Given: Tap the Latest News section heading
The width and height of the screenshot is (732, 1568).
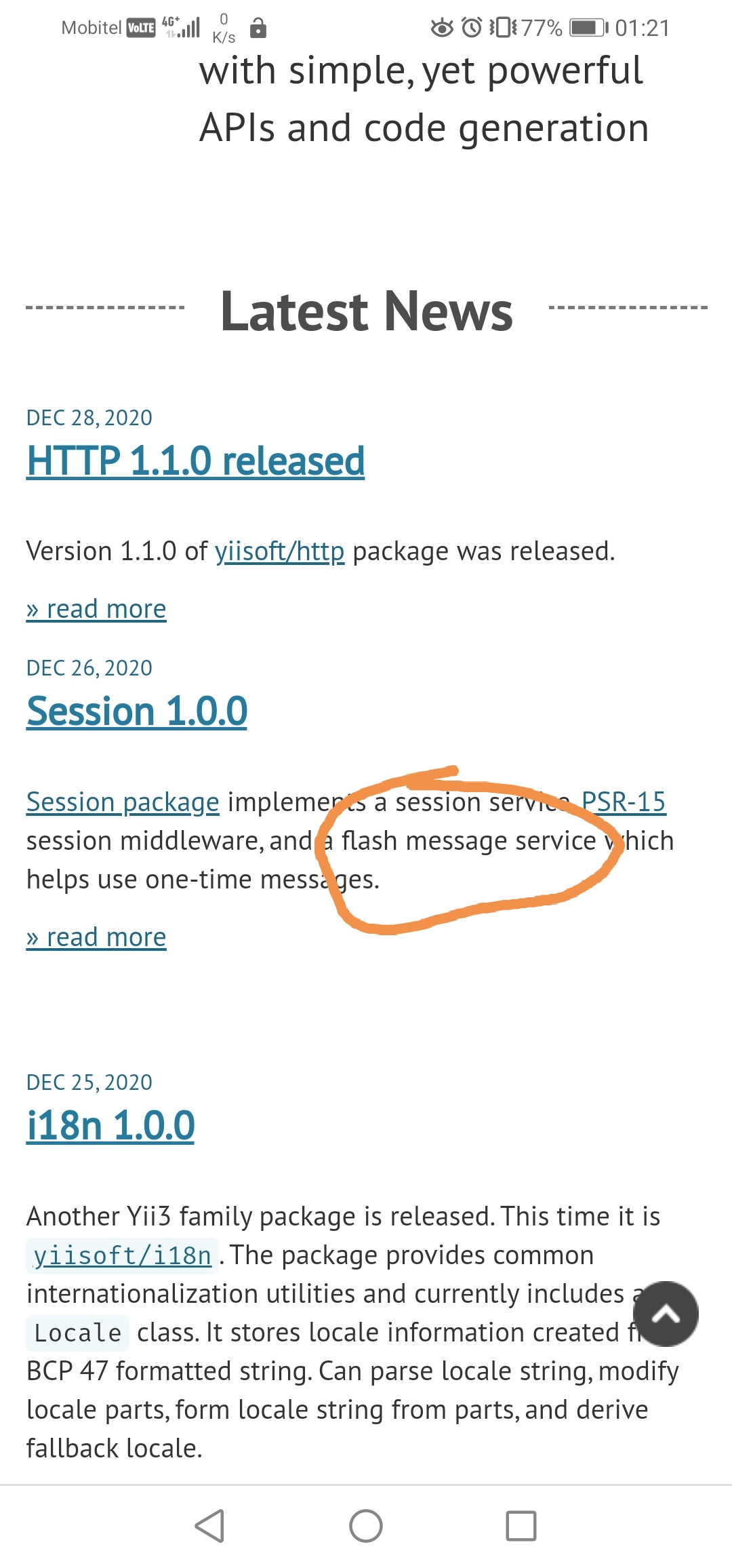Looking at the screenshot, I should [x=367, y=311].
